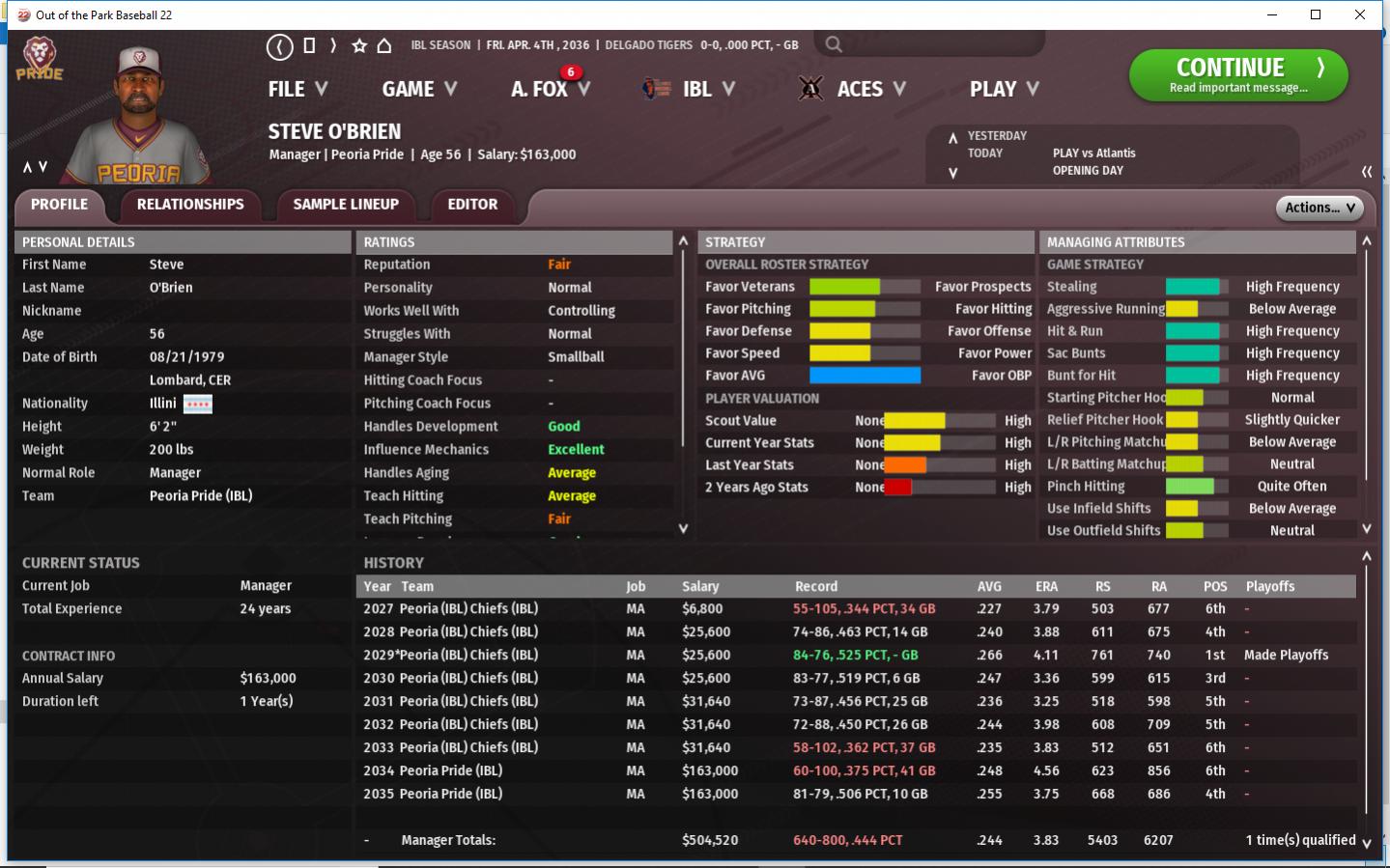Open the ACES team menu
This screenshot has width=1390, height=868.
[x=871, y=89]
